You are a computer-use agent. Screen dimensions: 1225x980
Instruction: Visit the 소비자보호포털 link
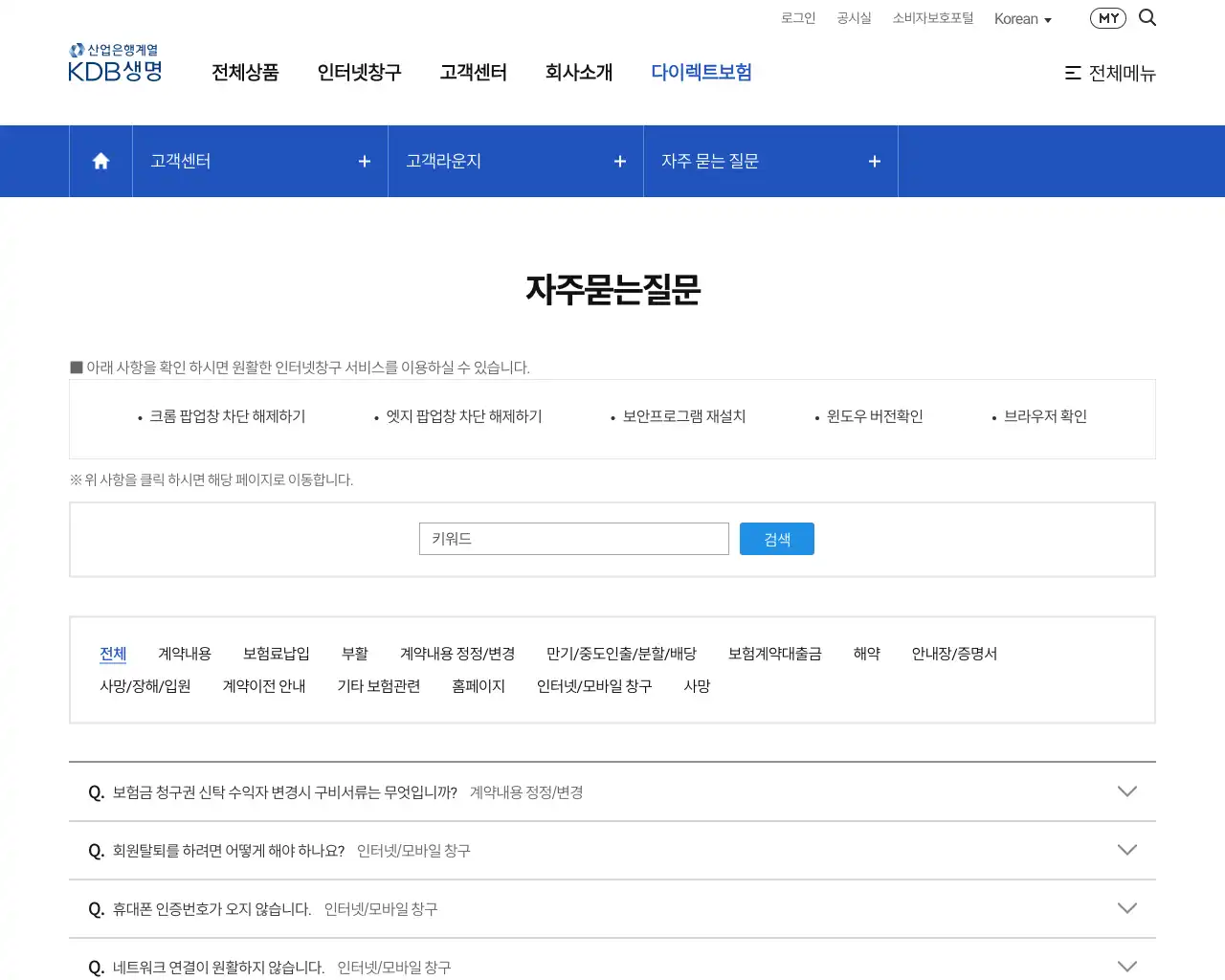point(932,17)
